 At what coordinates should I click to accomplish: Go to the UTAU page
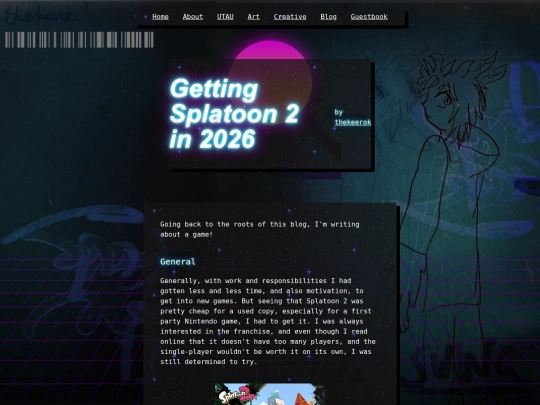pyautogui.click(x=225, y=17)
